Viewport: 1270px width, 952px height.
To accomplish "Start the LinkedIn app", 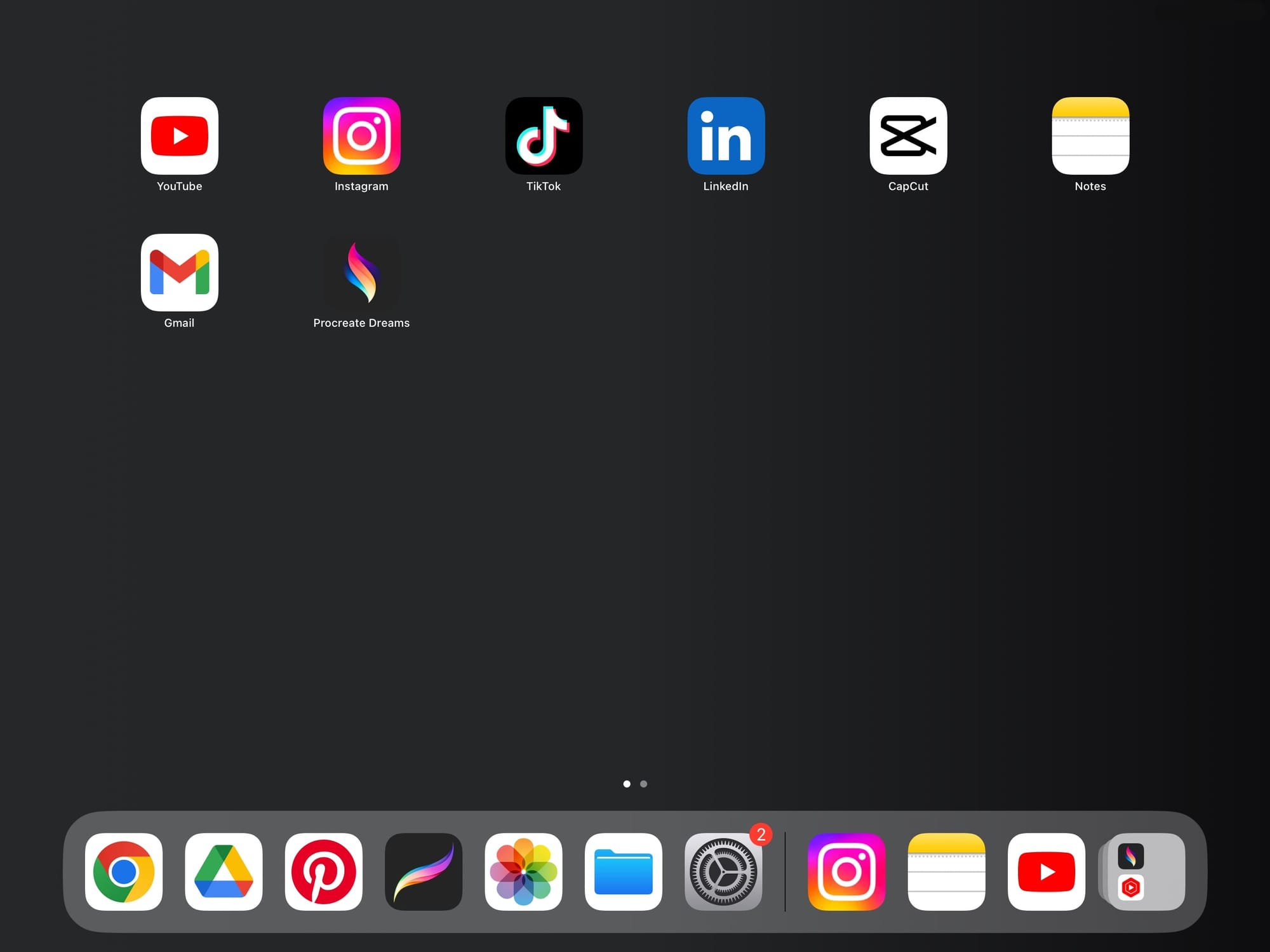I will pos(726,136).
